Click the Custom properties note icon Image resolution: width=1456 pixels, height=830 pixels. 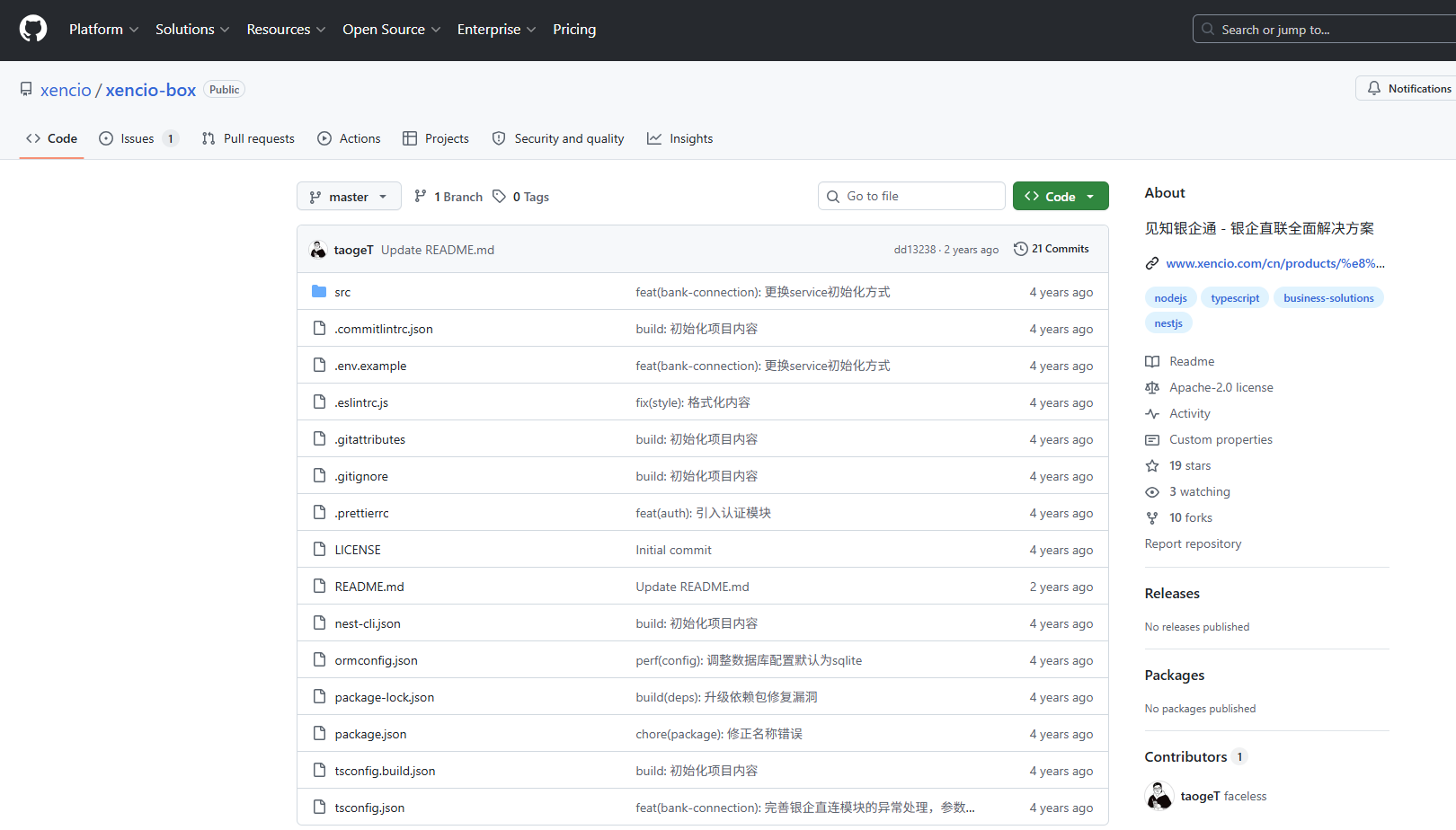1152,439
